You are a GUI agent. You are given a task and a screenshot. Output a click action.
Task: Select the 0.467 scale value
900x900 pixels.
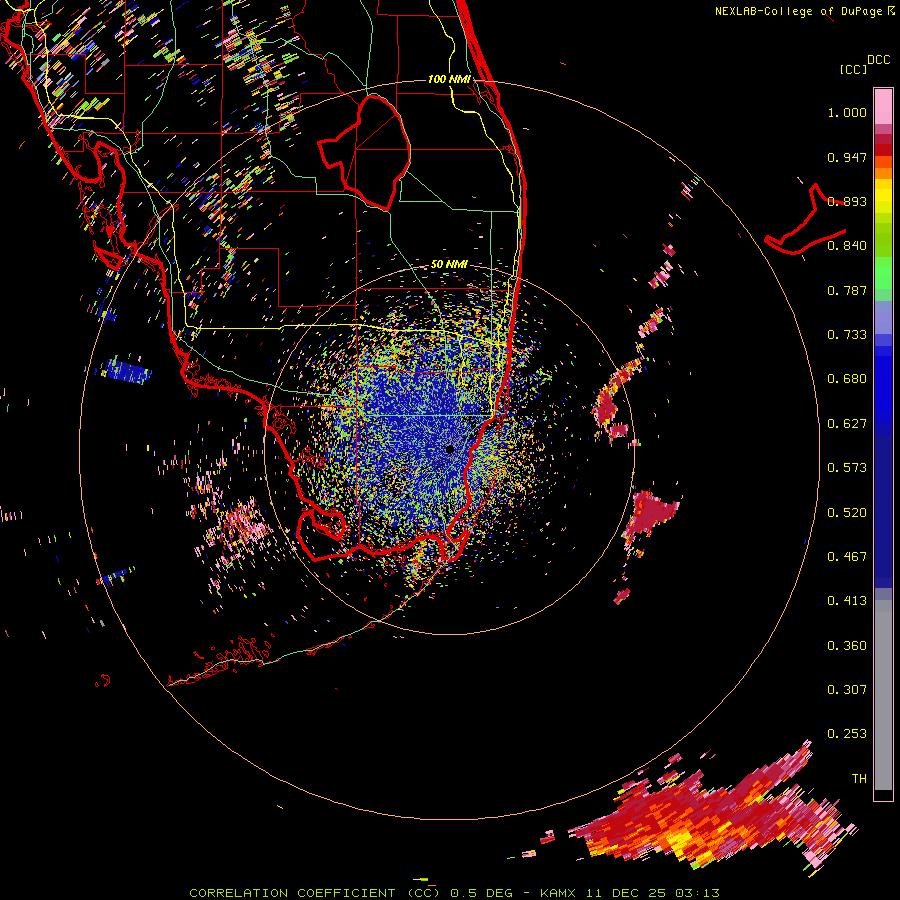(x=847, y=557)
